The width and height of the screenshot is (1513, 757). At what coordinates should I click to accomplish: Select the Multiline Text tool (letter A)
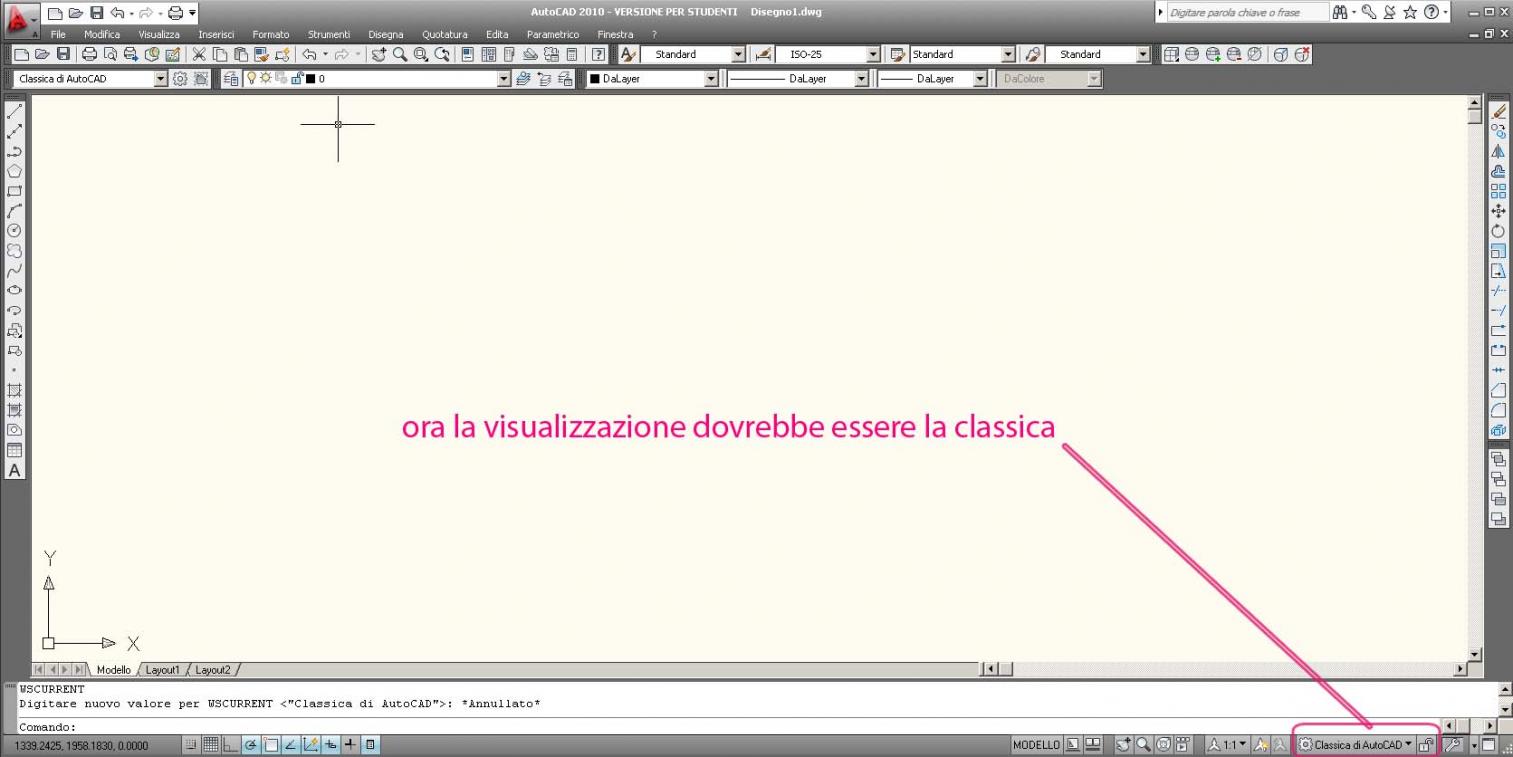point(16,470)
